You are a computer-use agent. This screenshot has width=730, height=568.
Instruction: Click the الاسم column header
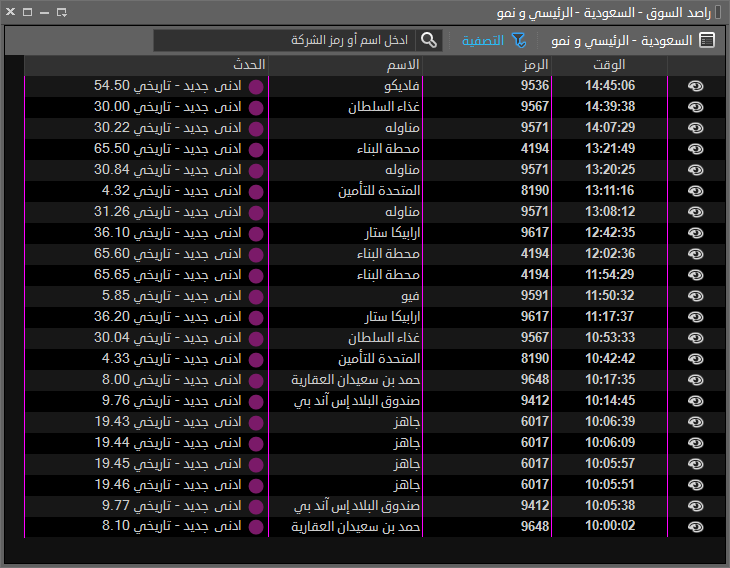point(406,64)
